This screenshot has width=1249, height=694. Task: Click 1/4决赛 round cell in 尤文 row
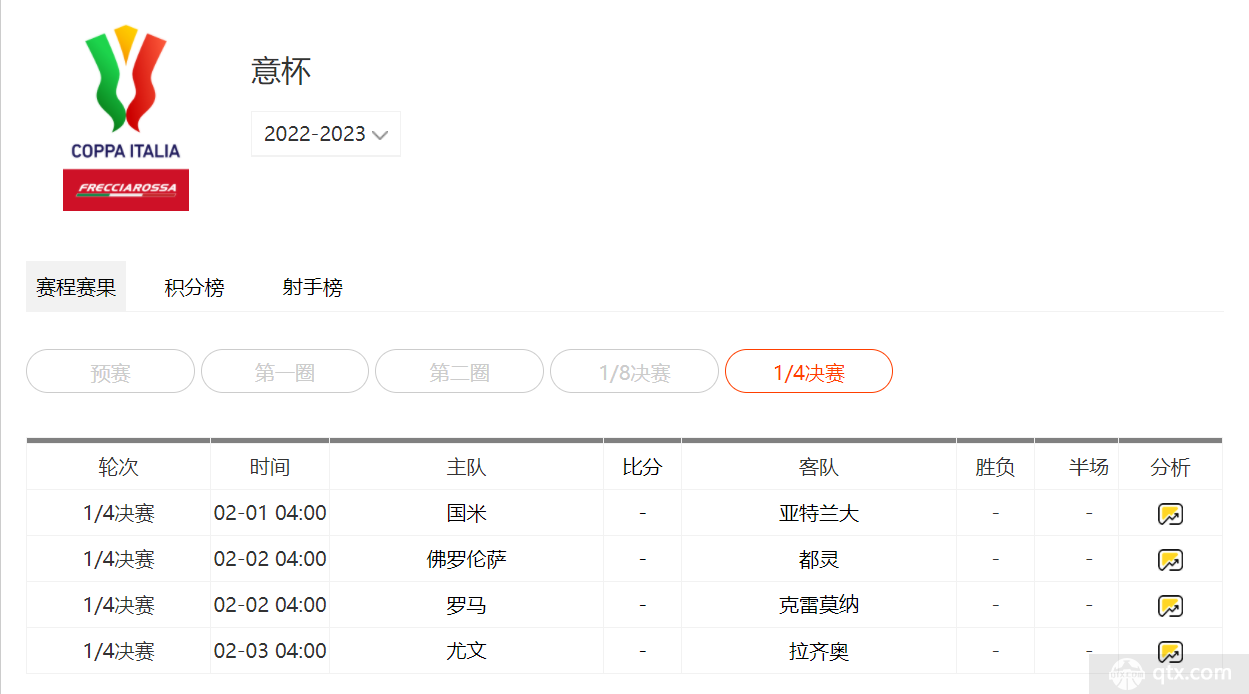pos(119,652)
